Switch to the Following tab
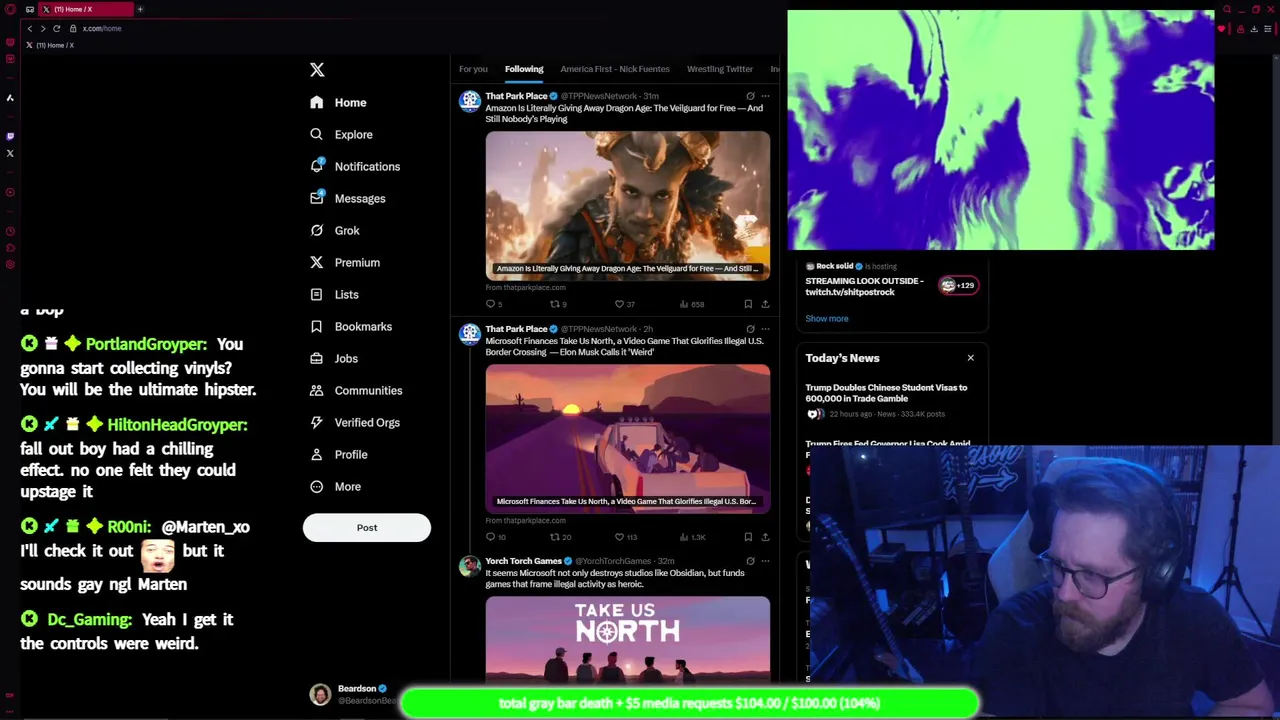 (x=524, y=69)
